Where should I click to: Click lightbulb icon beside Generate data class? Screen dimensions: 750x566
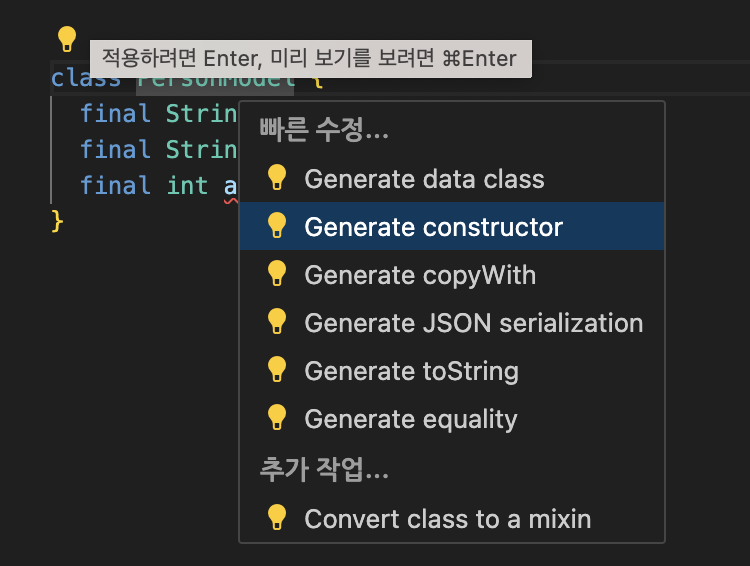click(277, 178)
